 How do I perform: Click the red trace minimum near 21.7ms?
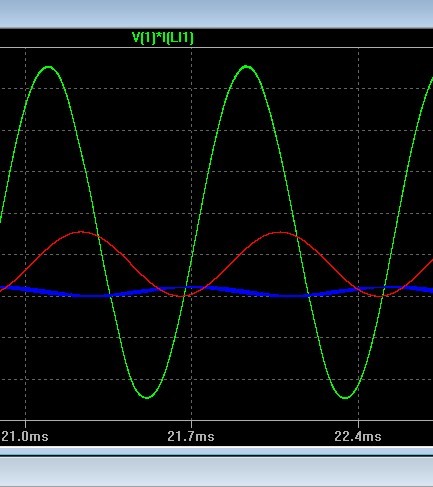pyautogui.click(x=182, y=295)
